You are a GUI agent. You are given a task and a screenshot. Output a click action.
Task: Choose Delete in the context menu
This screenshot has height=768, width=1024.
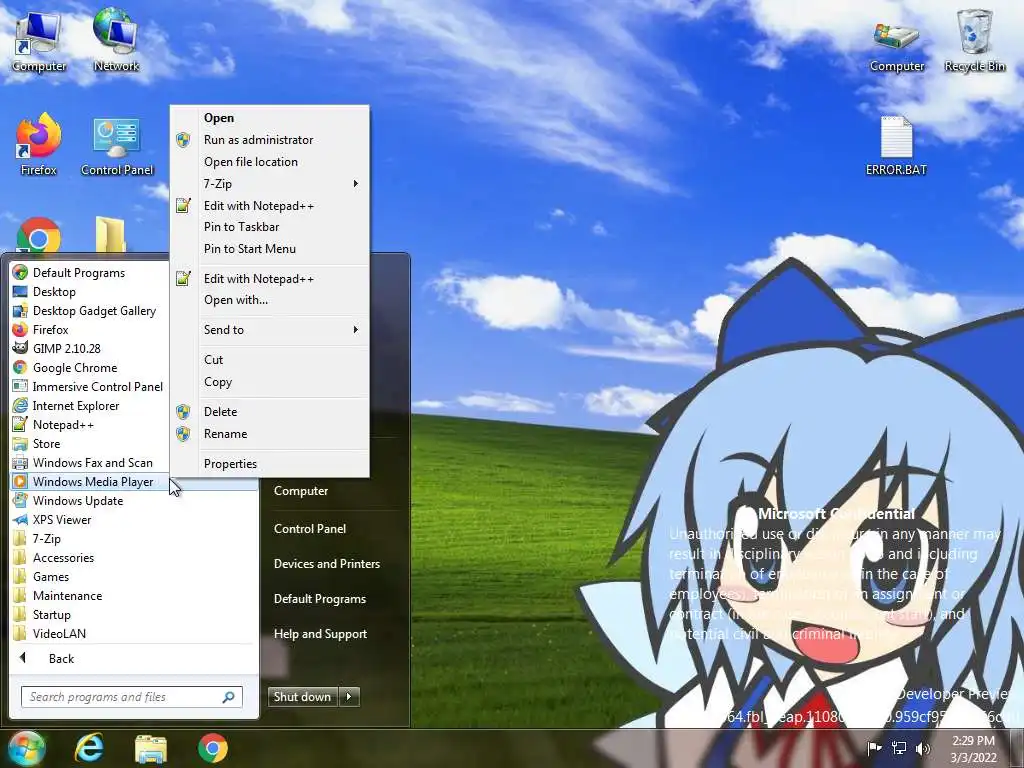tap(270, 411)
